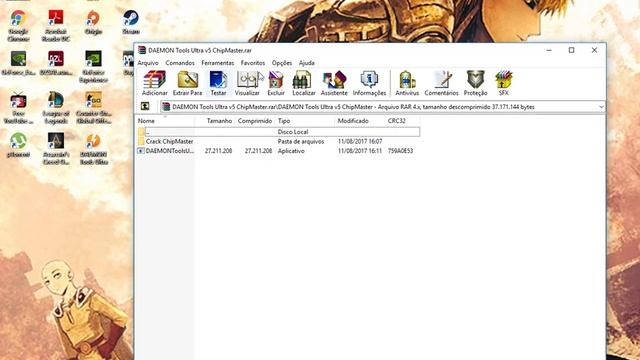Open GeForce Experience desktop shortcut

tap(93, 67)
